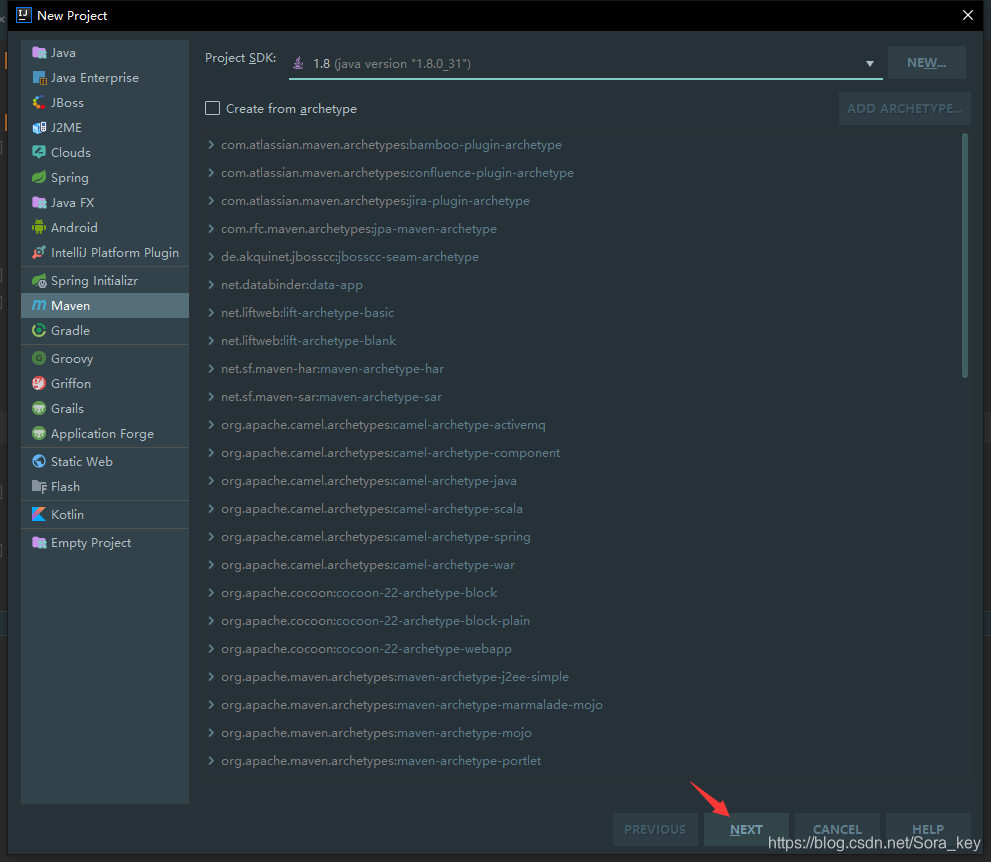The height and width of the screenshot is (862, 991).
Task: Click the Spring leaf icon
Action: 39,178
